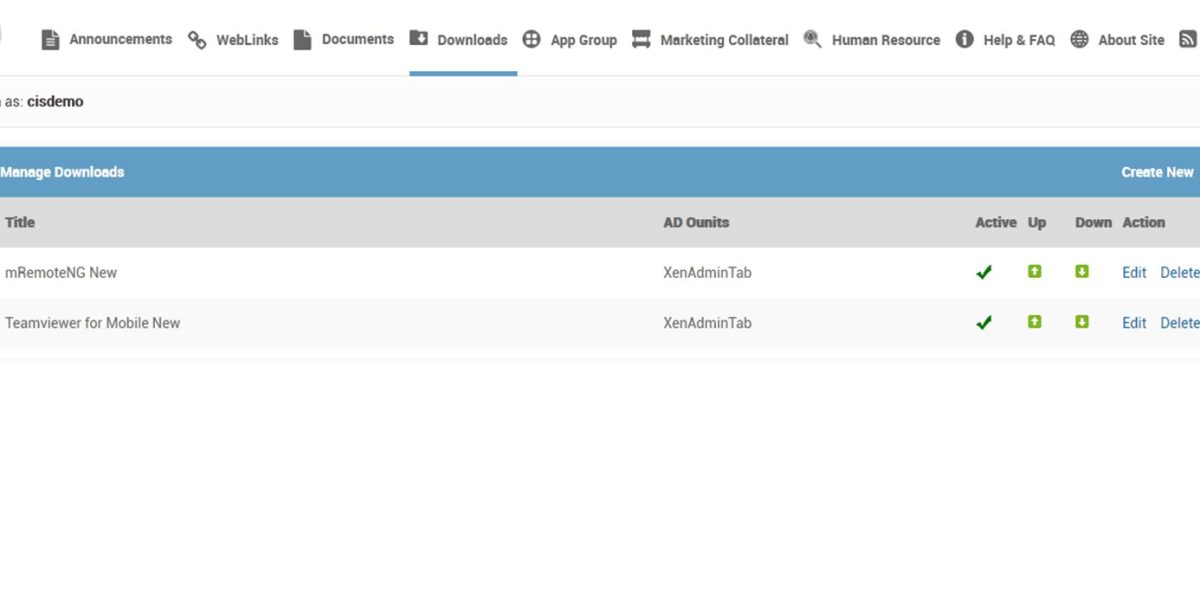
Task: Select the App Group globe icon
Action: tap(533, 39)
